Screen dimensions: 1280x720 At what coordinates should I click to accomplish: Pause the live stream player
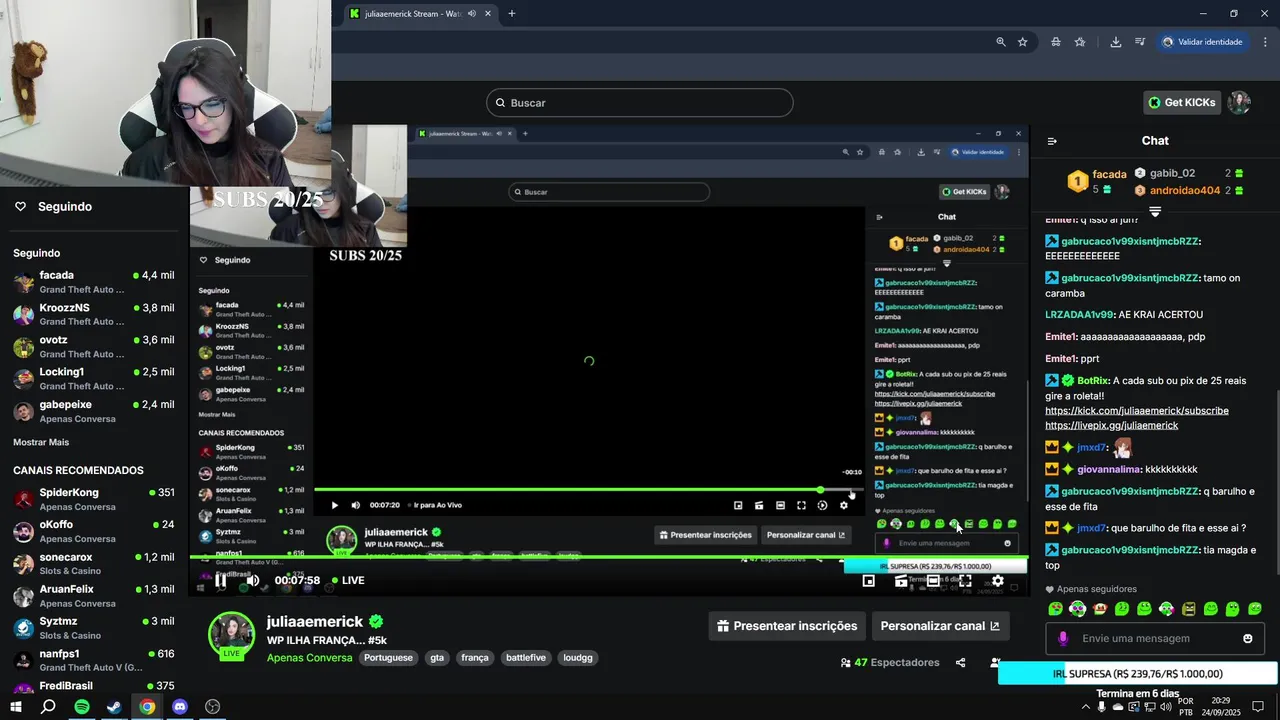point(221,580)
